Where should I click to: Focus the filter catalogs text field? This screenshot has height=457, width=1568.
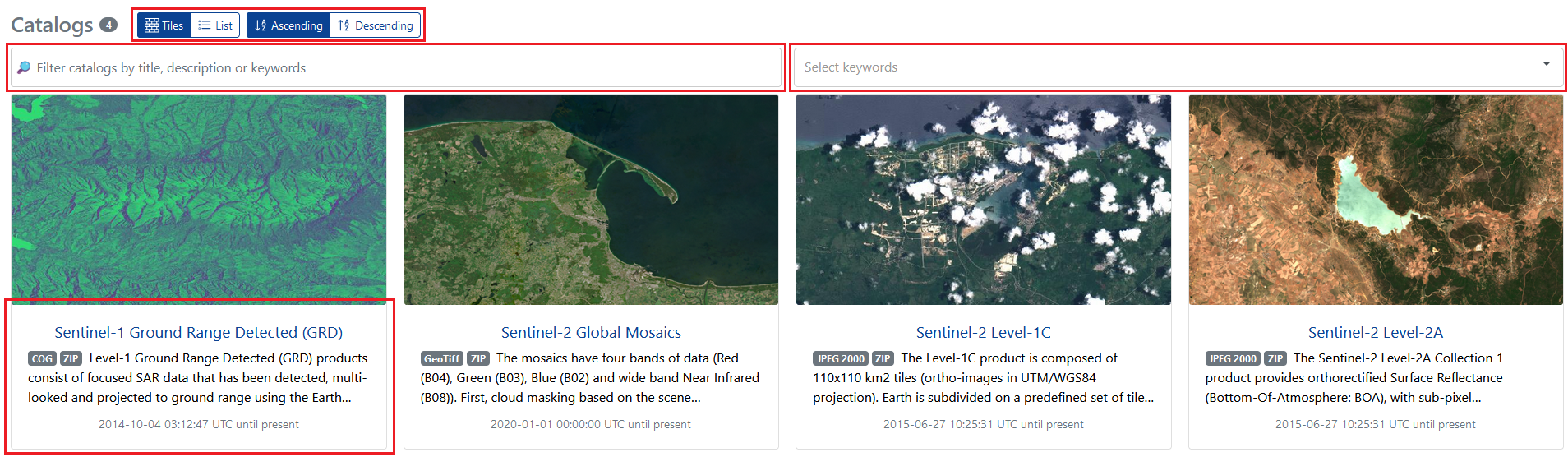click(395, 67)
